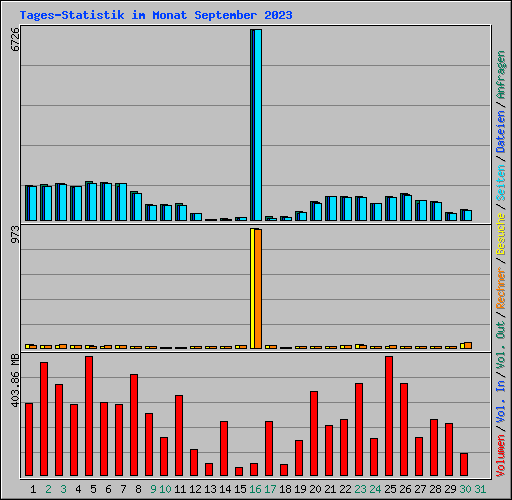Click green day label 16 on the x-axis
The height and width of the screenshot is (500, 512).
[x=255, y=489]
